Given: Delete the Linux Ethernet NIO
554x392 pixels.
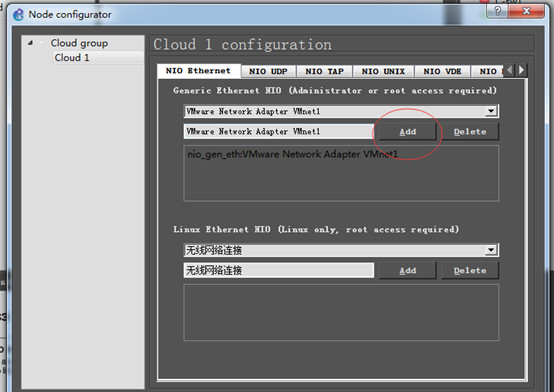Looking at the screenshot, I should pos(470,271).
